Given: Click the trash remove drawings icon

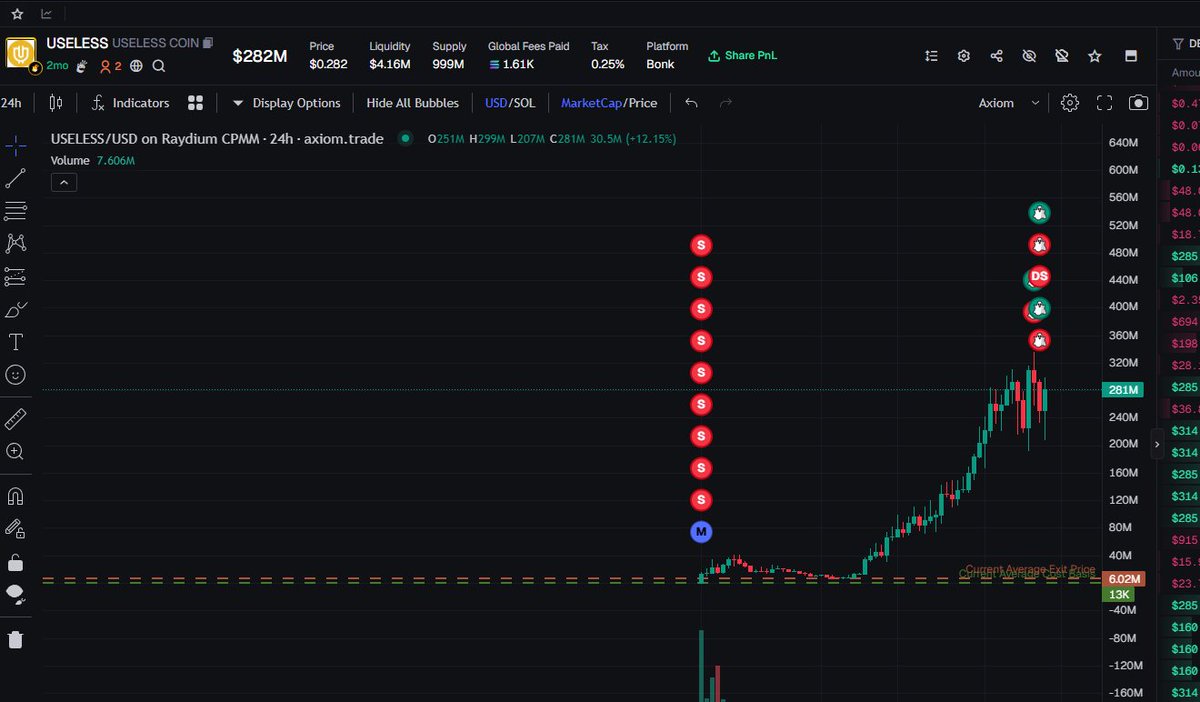Looking at the screenshot, I should pos(15,639).
